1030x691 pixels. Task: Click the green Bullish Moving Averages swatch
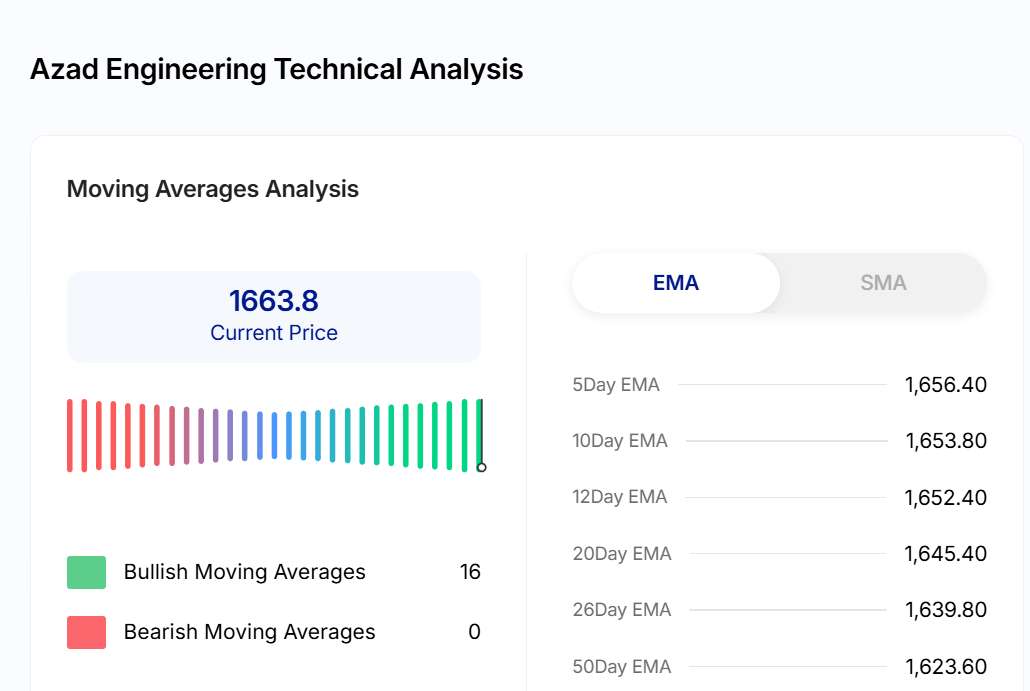point(86,572)
